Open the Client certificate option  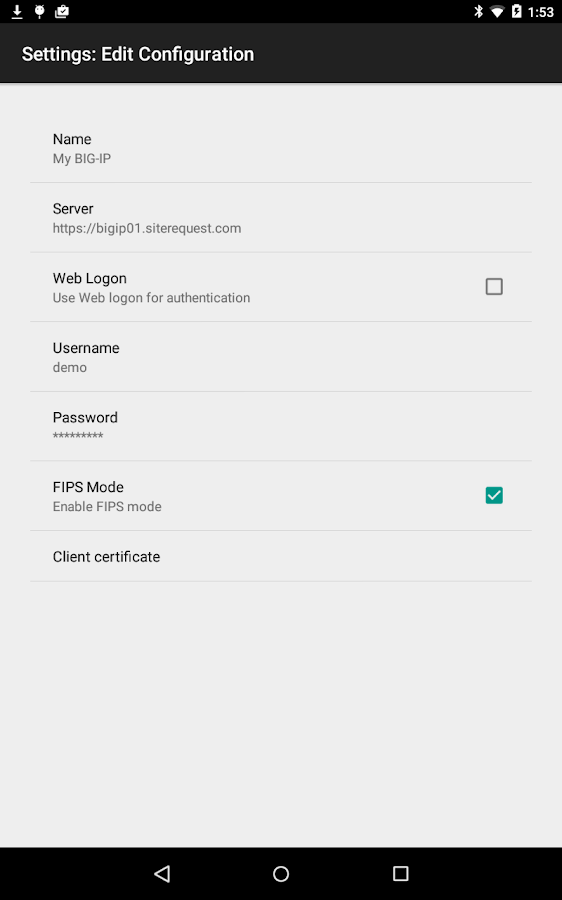tap(281, 556)
